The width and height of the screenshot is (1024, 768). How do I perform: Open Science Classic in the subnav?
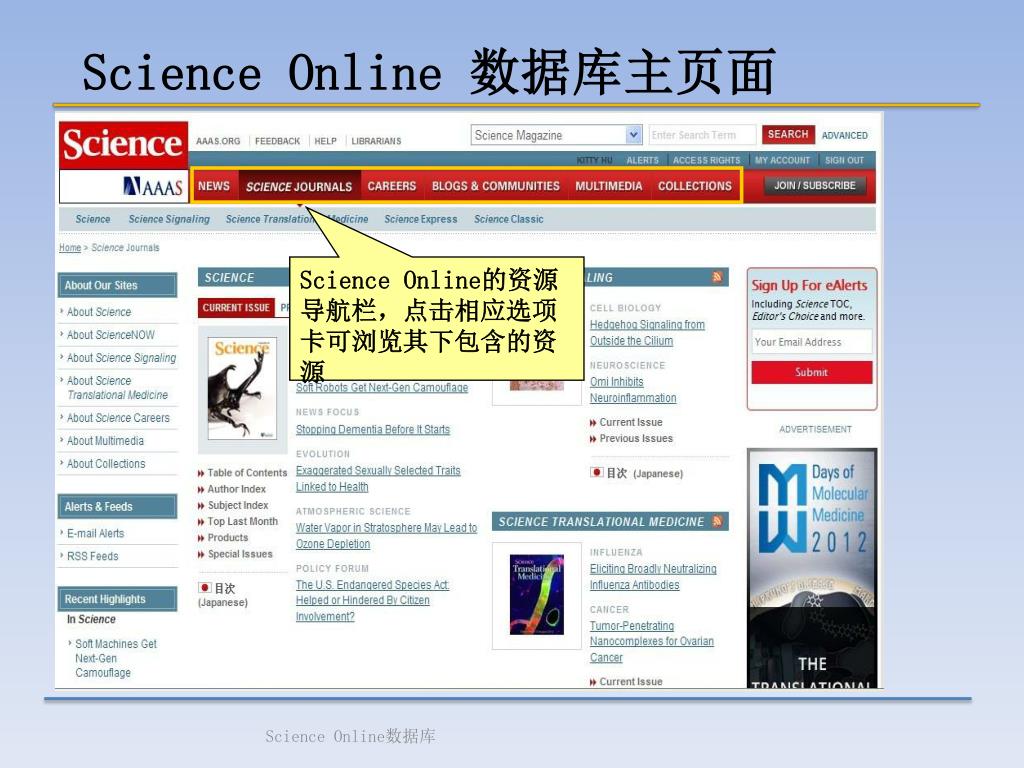click(x=509, y=219)
